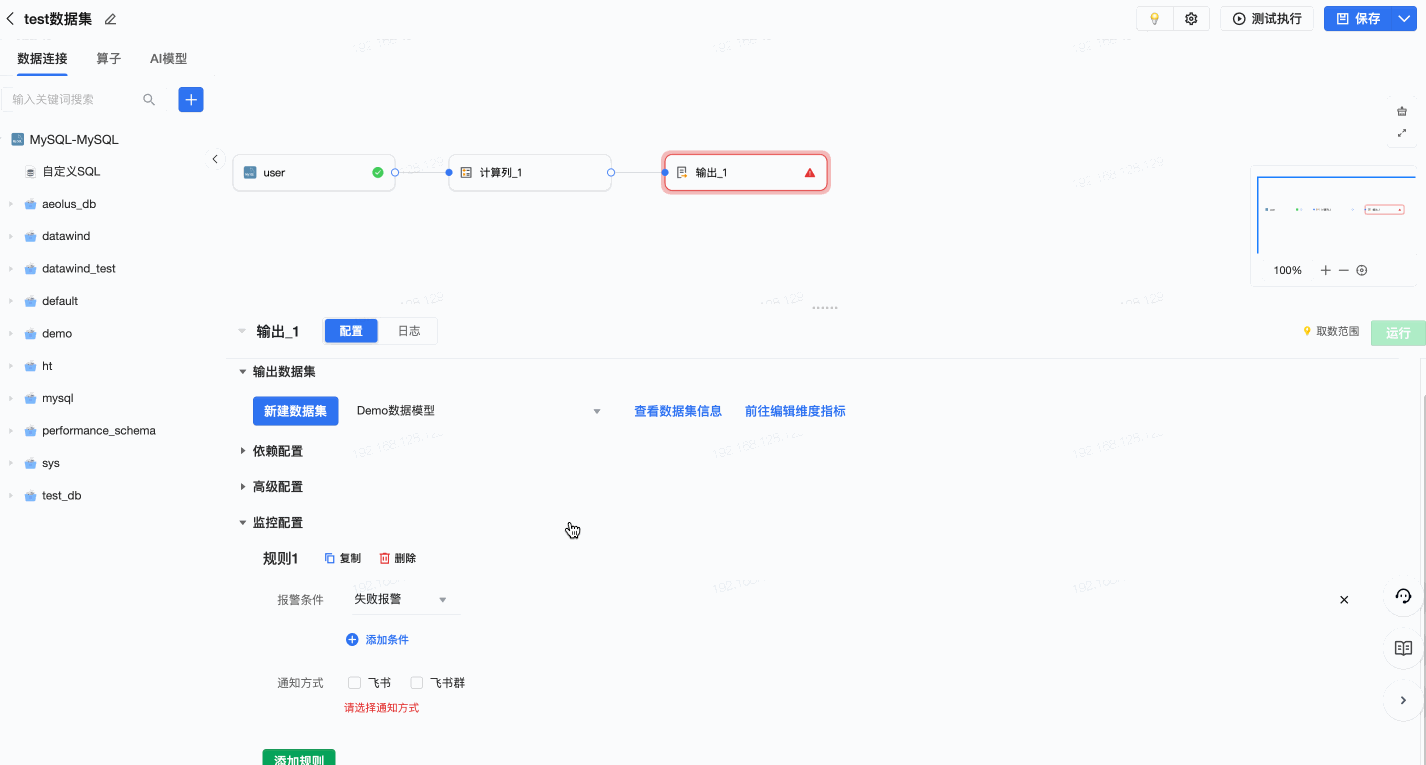Select the user node on the canvas
This screenshot has width=1426, height=765.
[314, 173]
